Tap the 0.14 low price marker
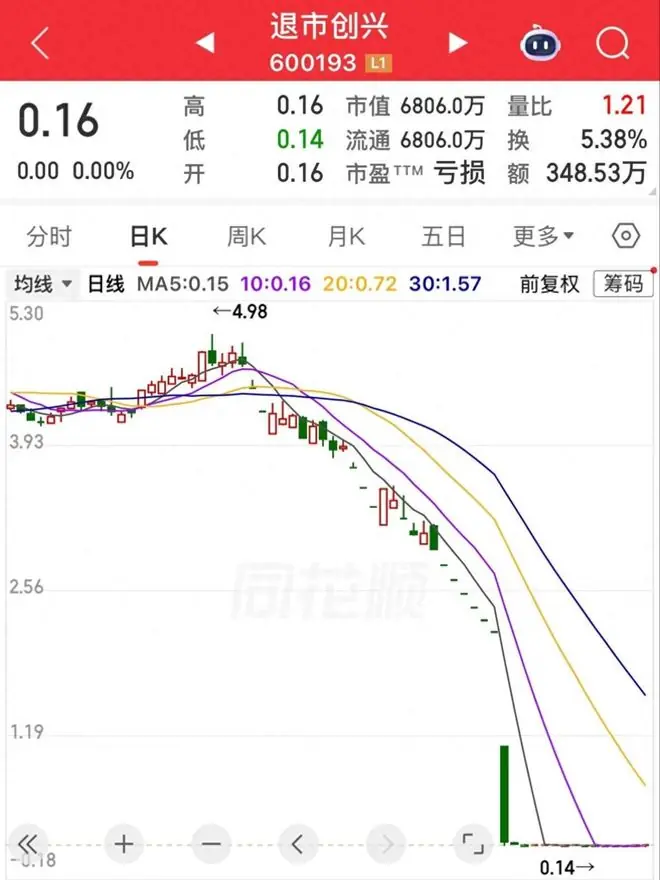The image size is (660, 880). tap(567, 868)
